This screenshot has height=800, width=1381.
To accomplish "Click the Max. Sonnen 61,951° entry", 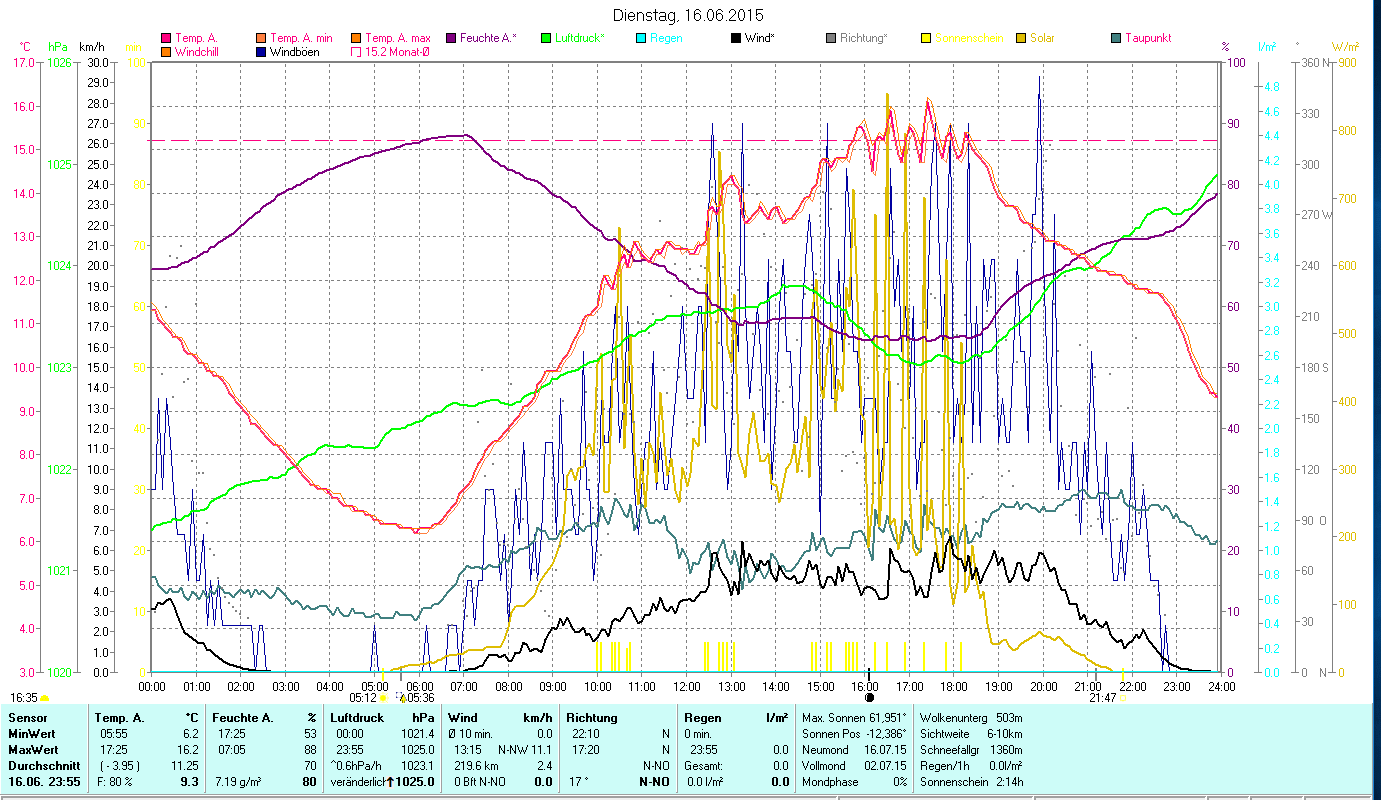I will pyautogui.click(x=855, y=718).
